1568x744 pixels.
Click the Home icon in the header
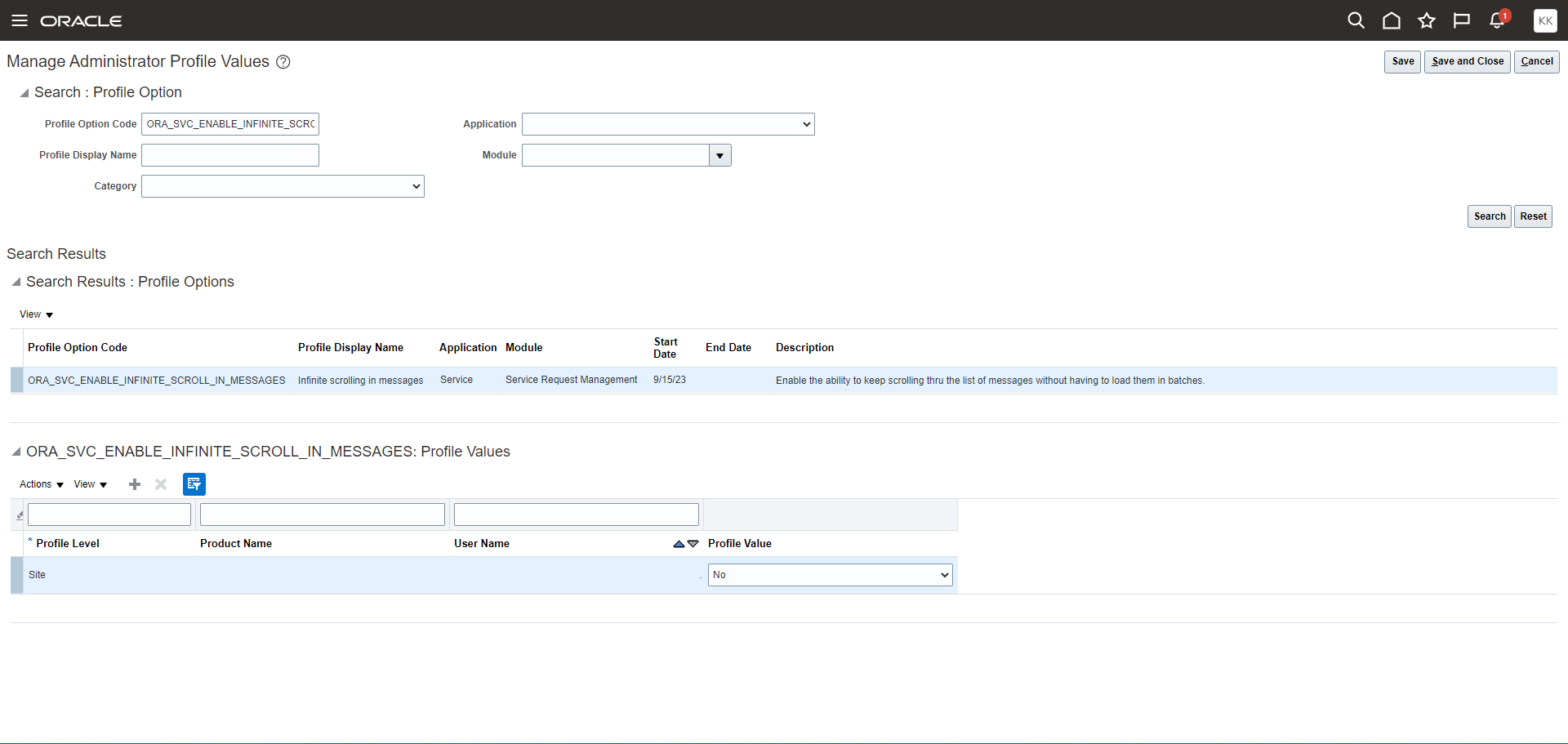point(1392,20)
